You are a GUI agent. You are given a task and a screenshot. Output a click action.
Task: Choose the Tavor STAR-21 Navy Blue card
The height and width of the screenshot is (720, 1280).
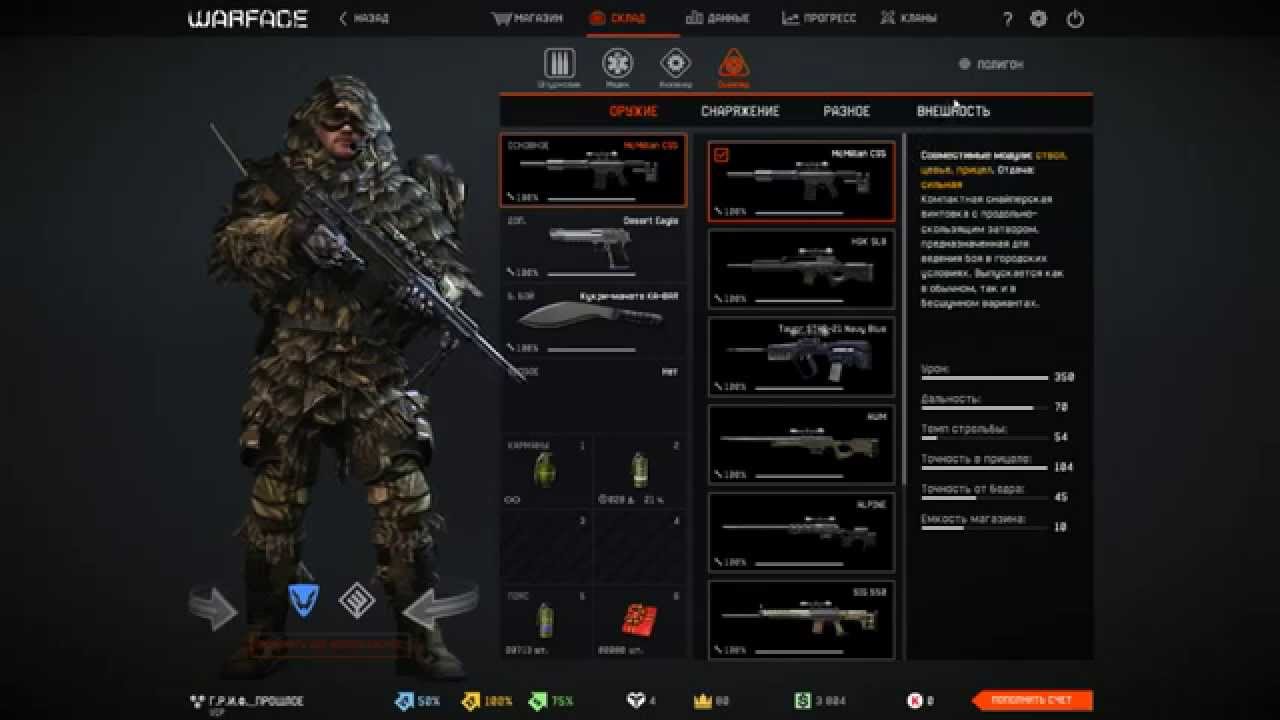point(802,357)
